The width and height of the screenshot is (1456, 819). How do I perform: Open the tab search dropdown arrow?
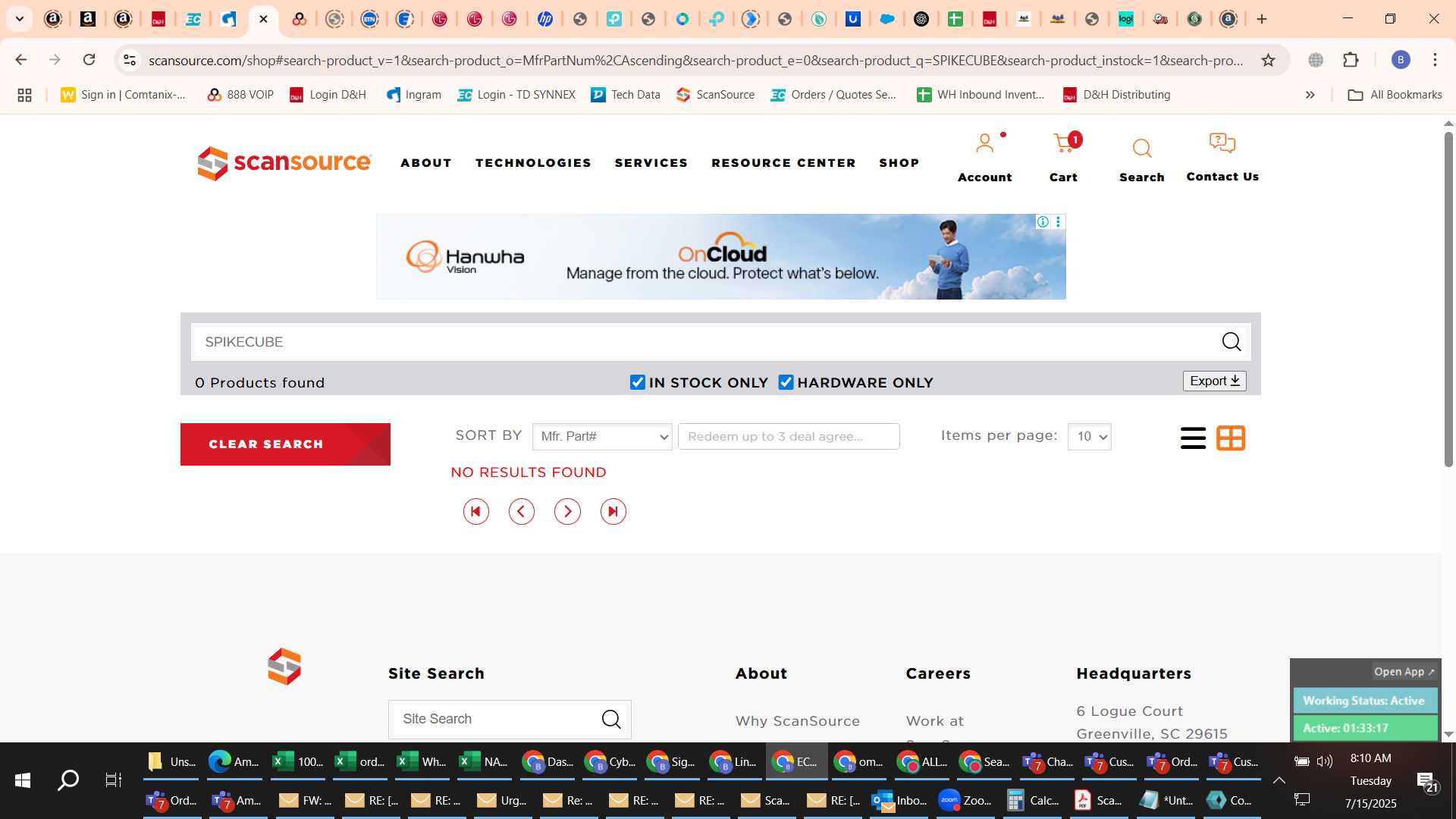[x=19, y=19]
